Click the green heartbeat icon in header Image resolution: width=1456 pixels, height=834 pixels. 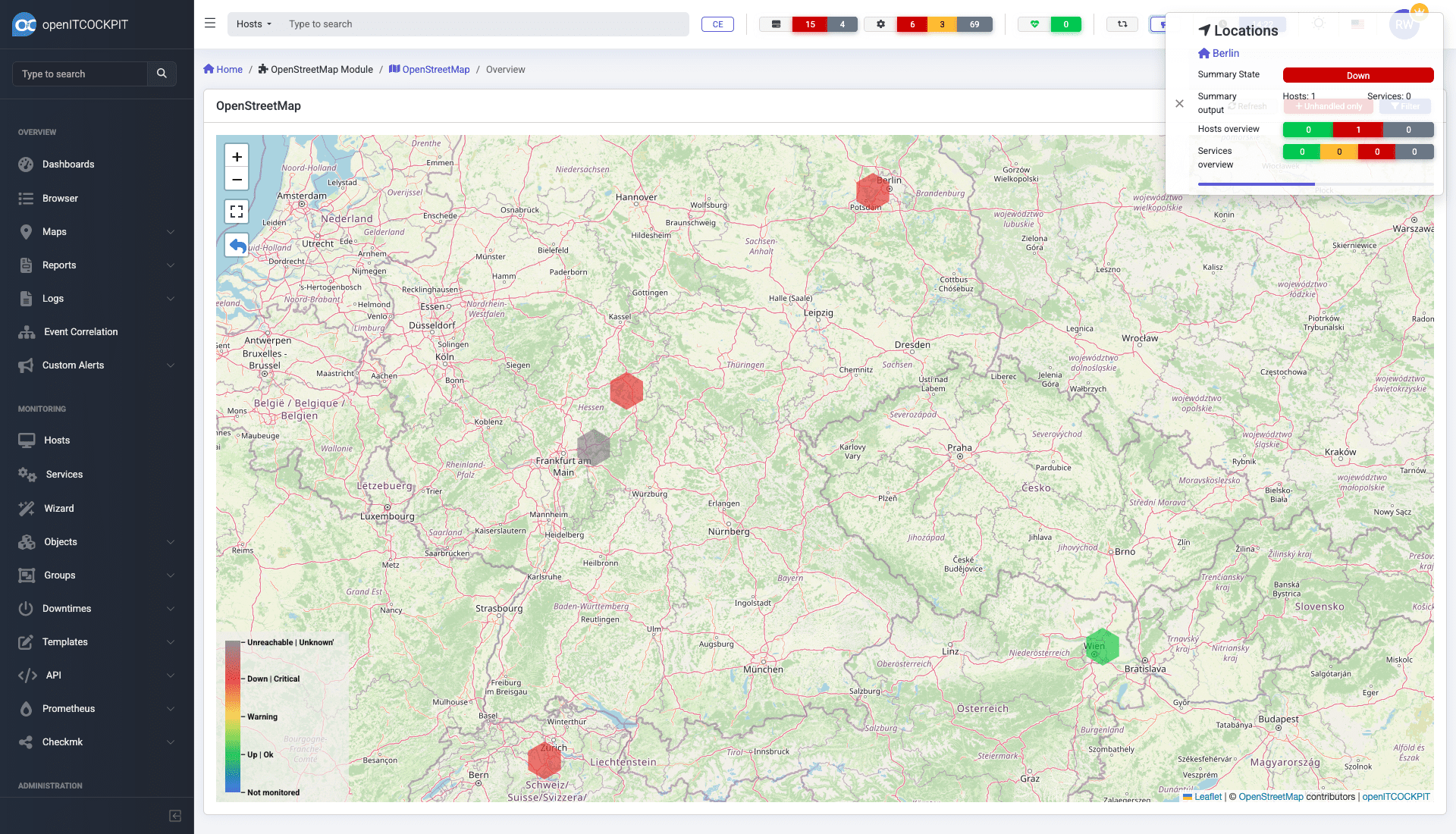tap(1034, 24)
